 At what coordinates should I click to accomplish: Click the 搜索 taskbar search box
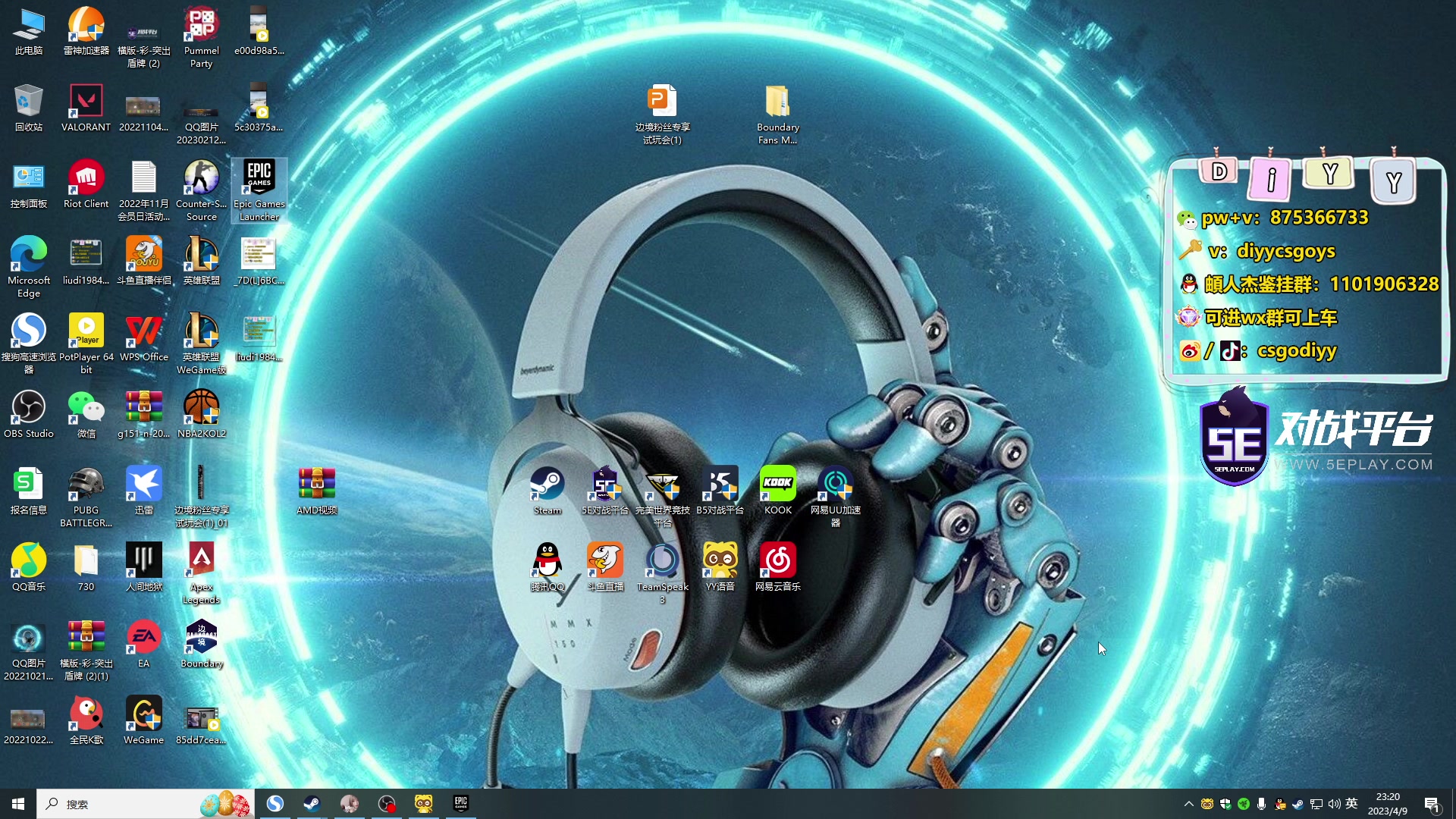146,804
